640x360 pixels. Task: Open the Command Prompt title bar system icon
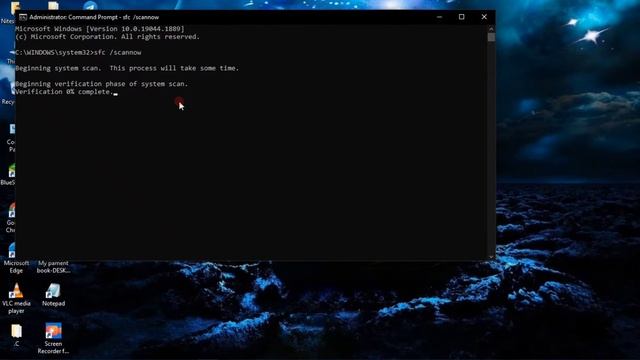(23, 17)
